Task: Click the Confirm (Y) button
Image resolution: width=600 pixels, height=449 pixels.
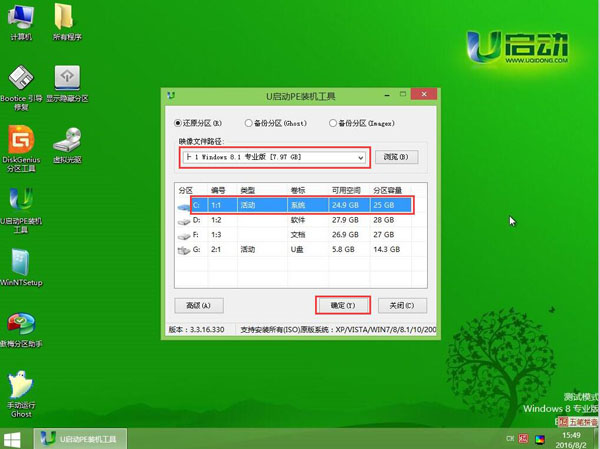Action: (x=343, y=305)
